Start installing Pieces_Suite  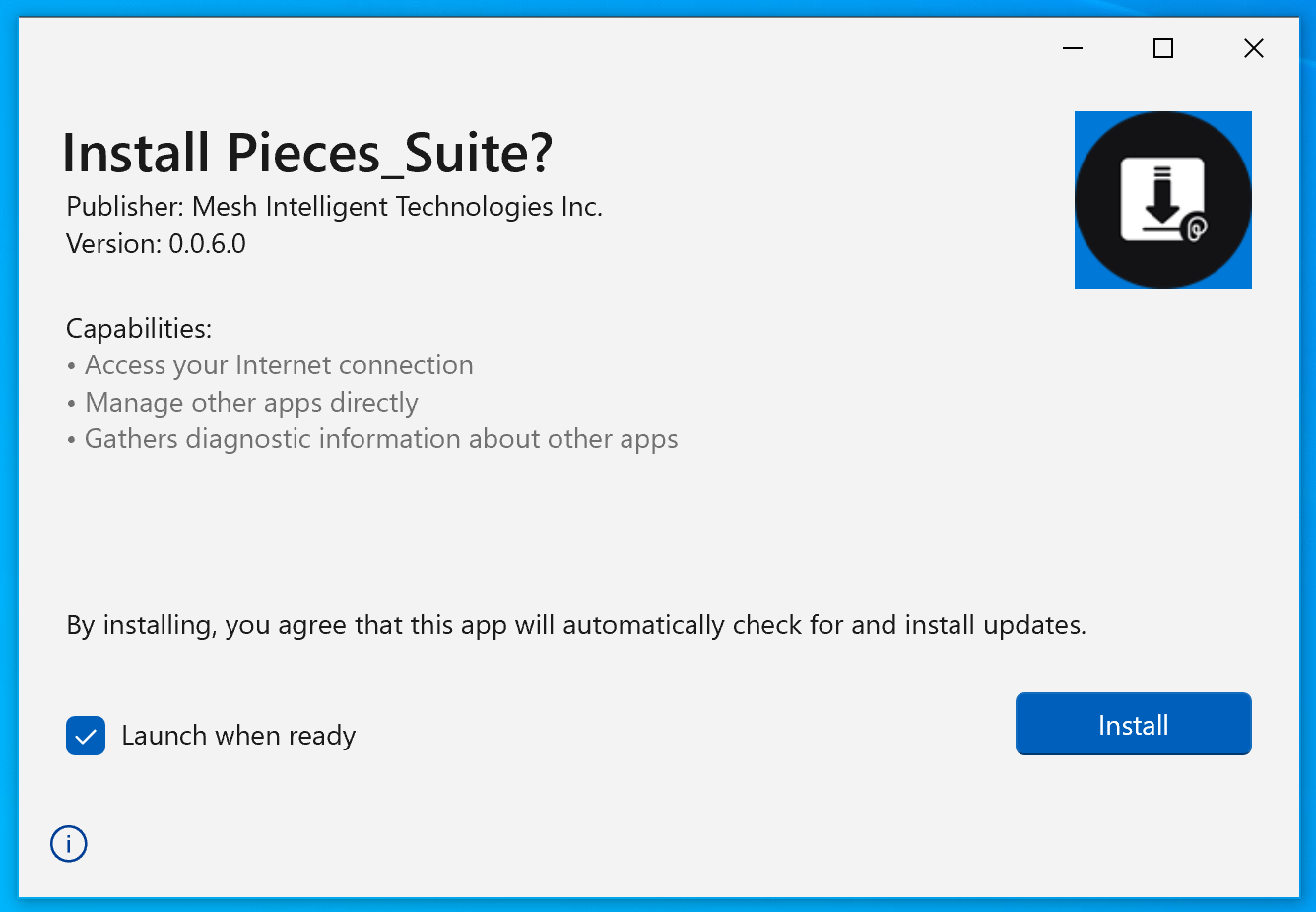click(x=1133, y=724)
